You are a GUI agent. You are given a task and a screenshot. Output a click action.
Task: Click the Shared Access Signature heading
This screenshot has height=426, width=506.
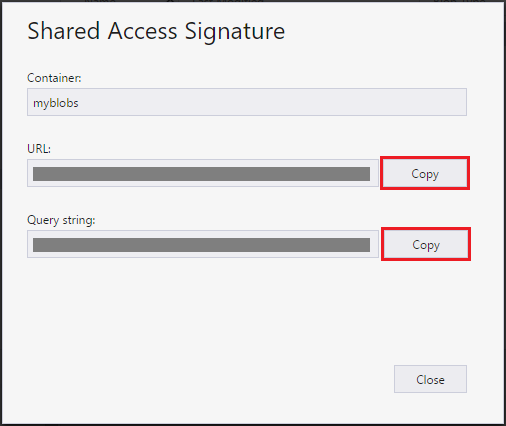(x=156, y=31)
